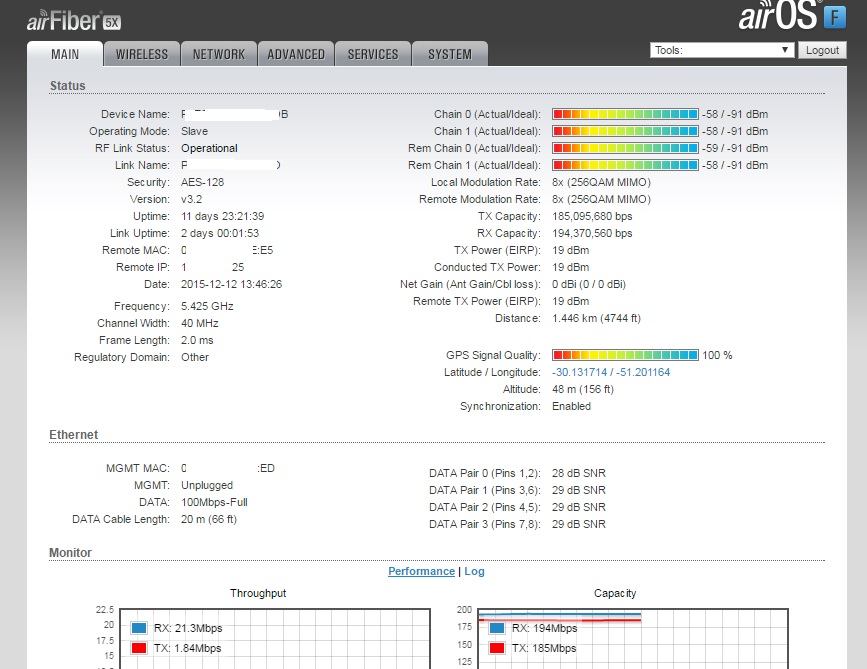Click the Rem Chain 0 signal bar
Image resolution: width=867 pixels, height=669 pixels.
625,148
